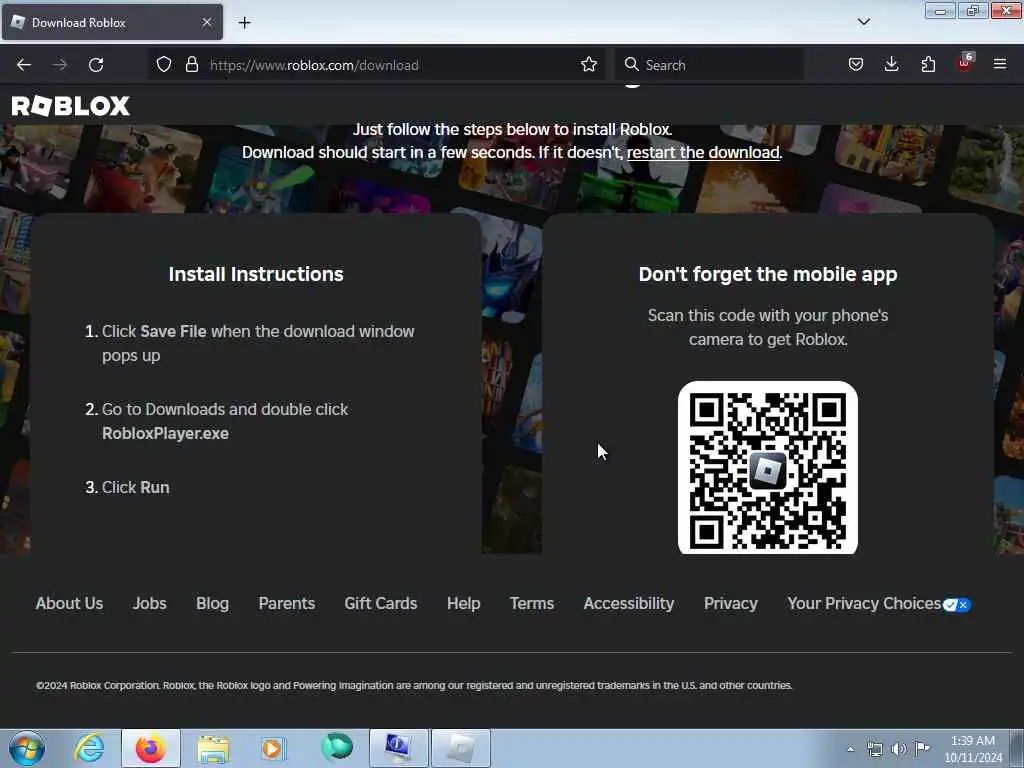Open the Jobs footer link
The width and height of the screenshot is (1024, 768).
(150, 603)
